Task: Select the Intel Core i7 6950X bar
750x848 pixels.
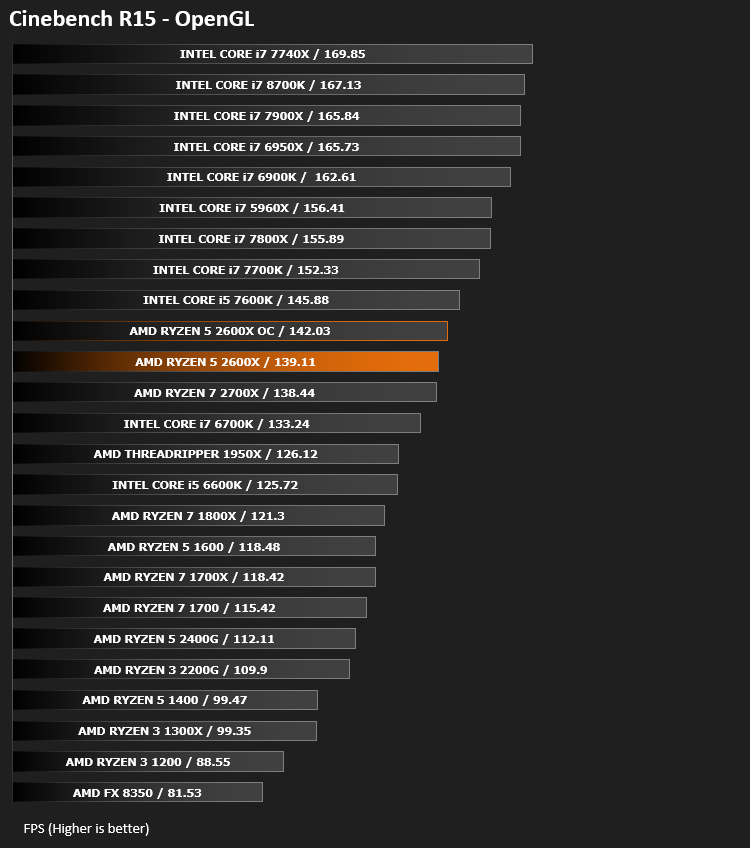Action: click(x=267, y=147)
